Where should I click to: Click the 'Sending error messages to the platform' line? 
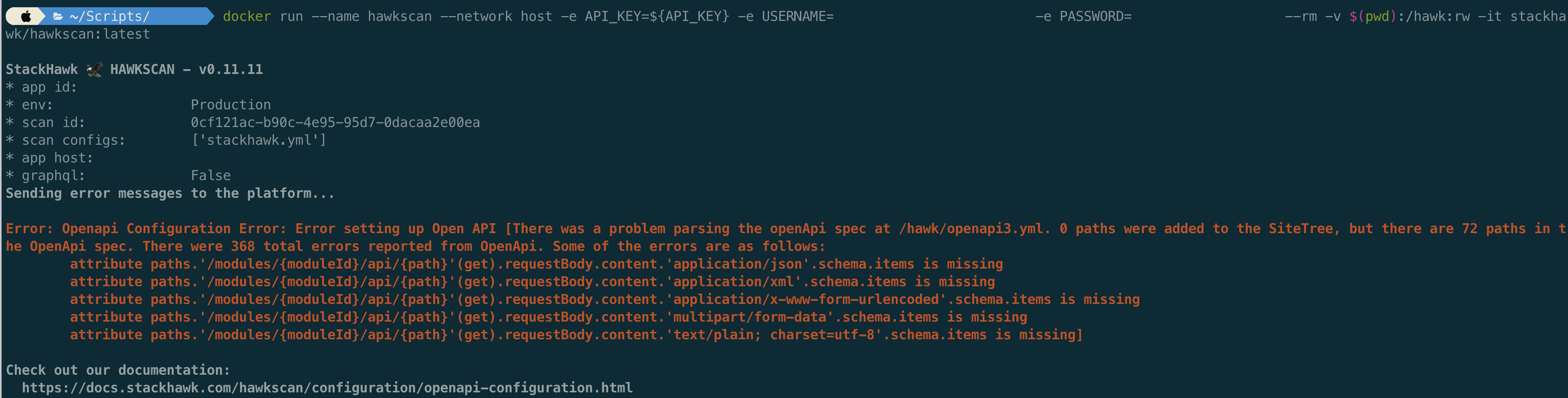pyautogui.click(x=171, y=193)
